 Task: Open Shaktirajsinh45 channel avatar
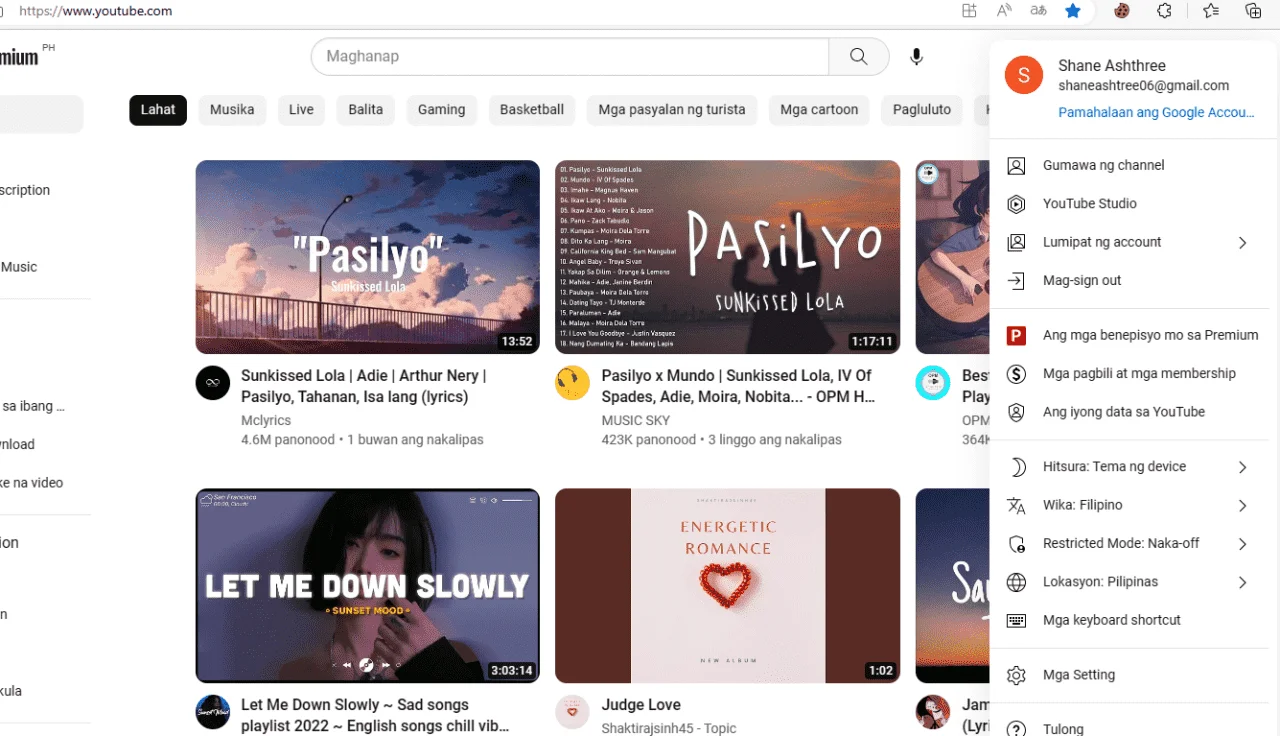point(572,712)
